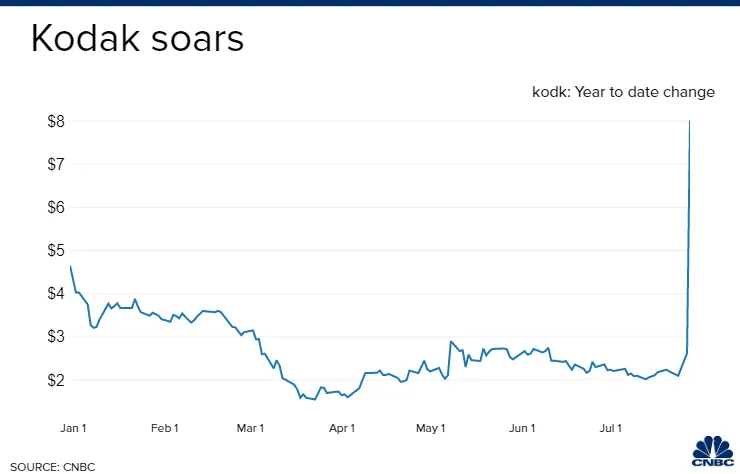
Task: Select the $3 y-axis label
Action: pyautogui.click(x=55, y=337)
